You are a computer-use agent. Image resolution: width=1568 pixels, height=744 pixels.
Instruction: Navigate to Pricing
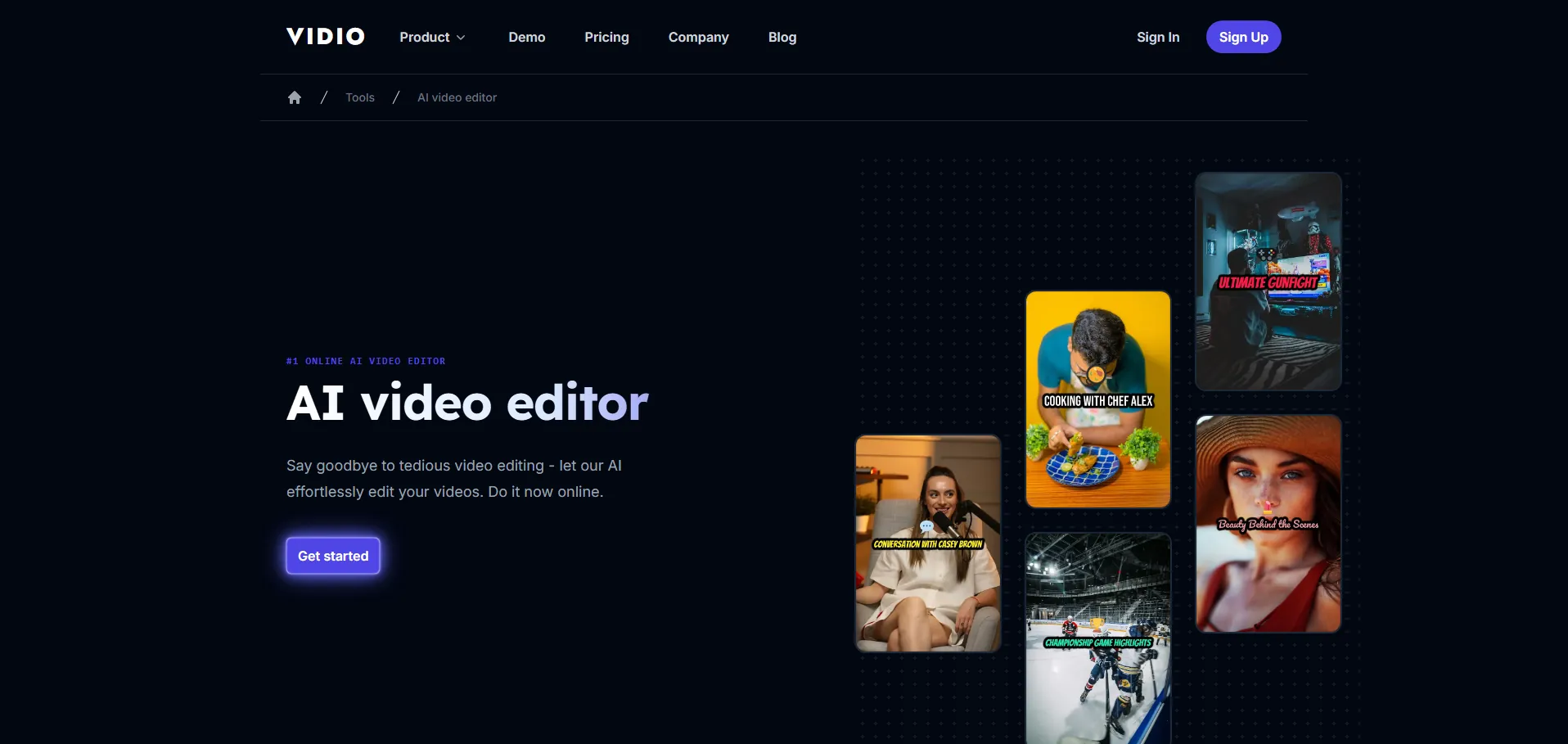(606, 38)
